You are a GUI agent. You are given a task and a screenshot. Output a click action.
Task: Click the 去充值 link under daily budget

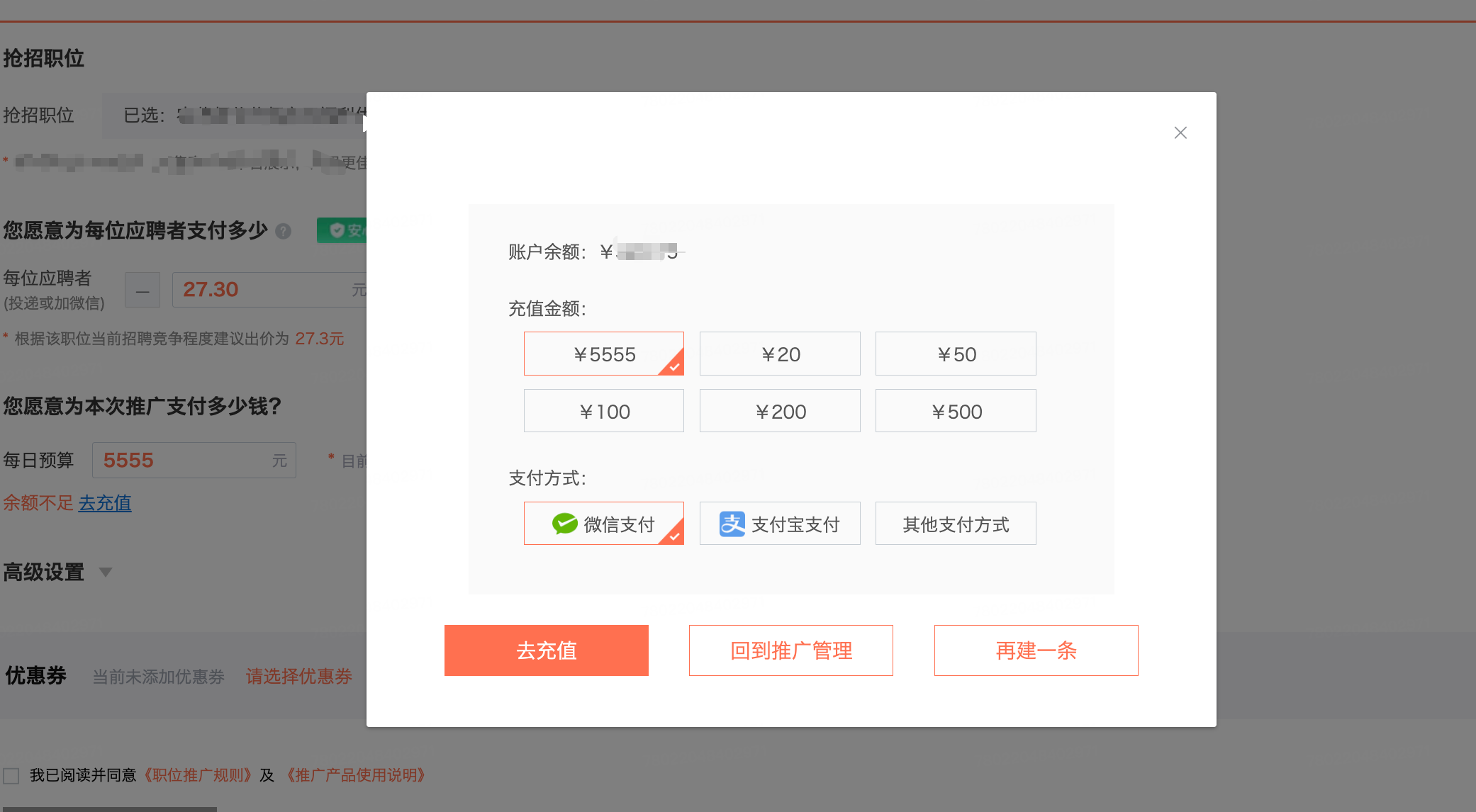click(105, 503)
